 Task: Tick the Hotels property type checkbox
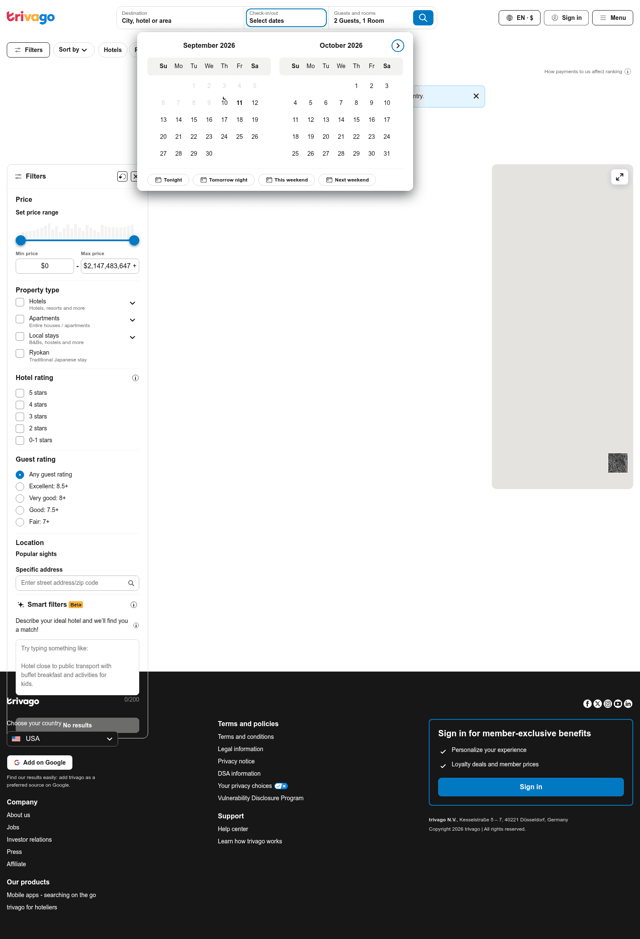click(x=20, y=302)
